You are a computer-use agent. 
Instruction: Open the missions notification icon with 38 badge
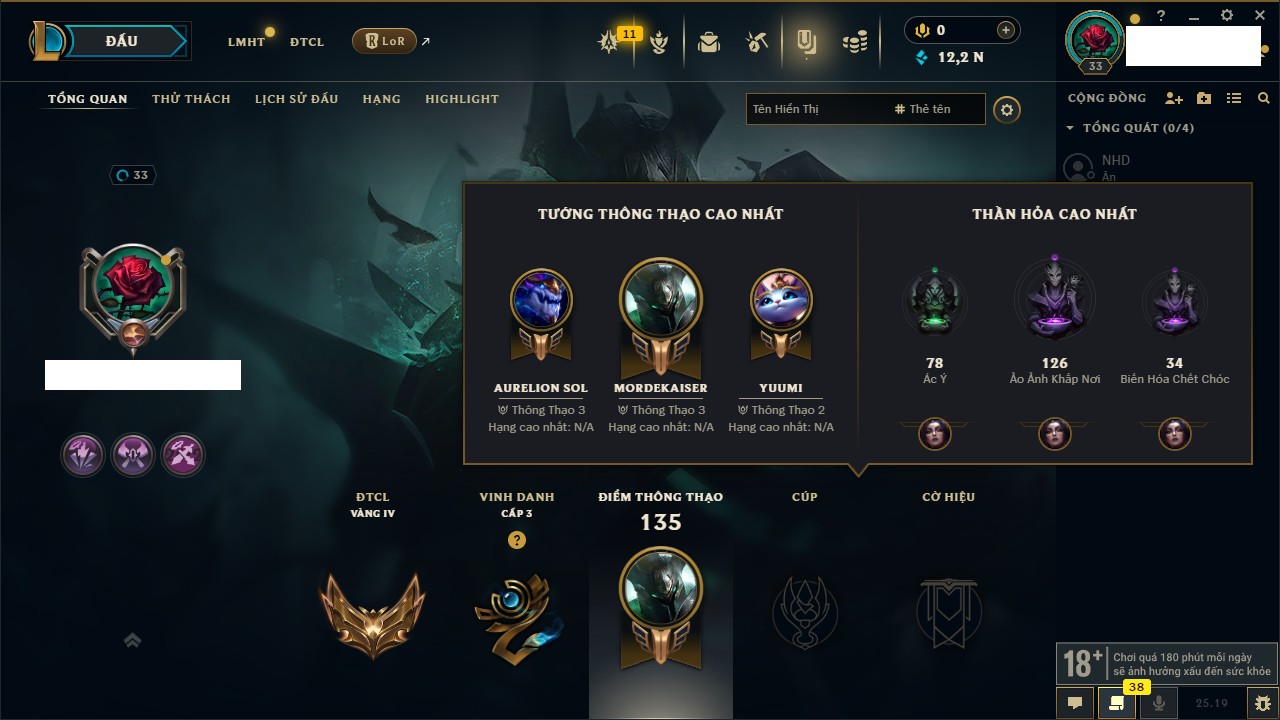1116,702
